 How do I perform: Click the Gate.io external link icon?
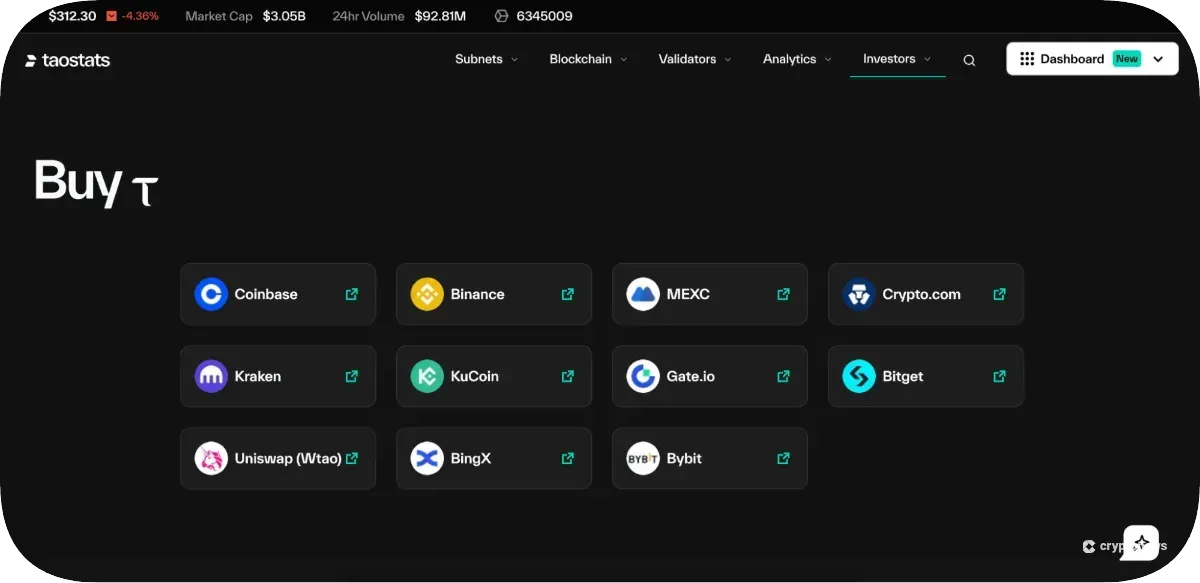(x=783, y=376)
